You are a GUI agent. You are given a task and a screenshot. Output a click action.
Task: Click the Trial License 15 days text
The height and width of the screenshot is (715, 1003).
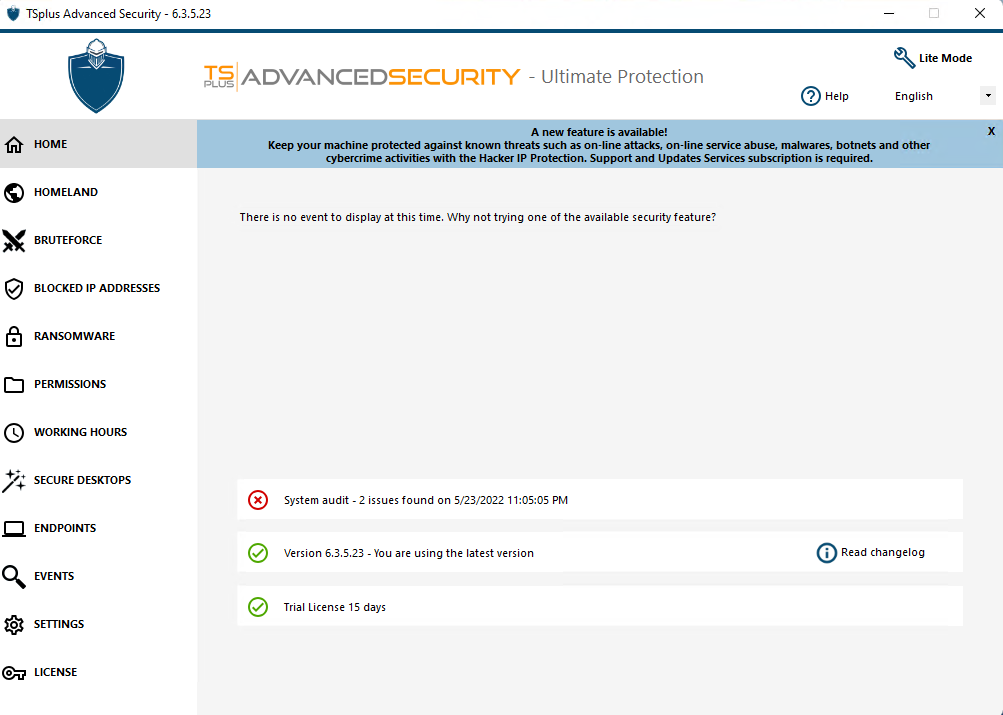pyautogui.click(x=335, y=607)
